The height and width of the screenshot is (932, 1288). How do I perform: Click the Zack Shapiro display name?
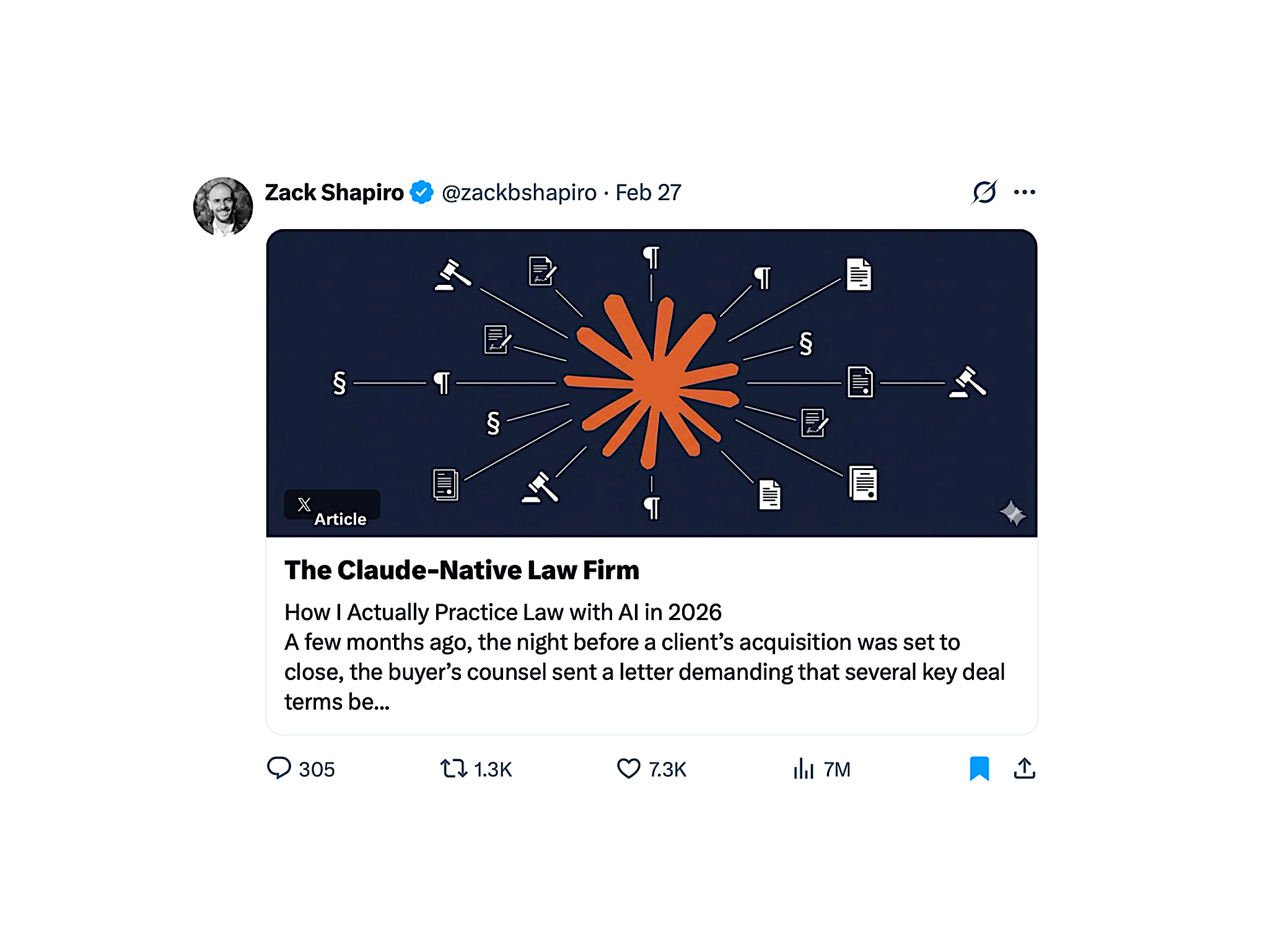334,193
